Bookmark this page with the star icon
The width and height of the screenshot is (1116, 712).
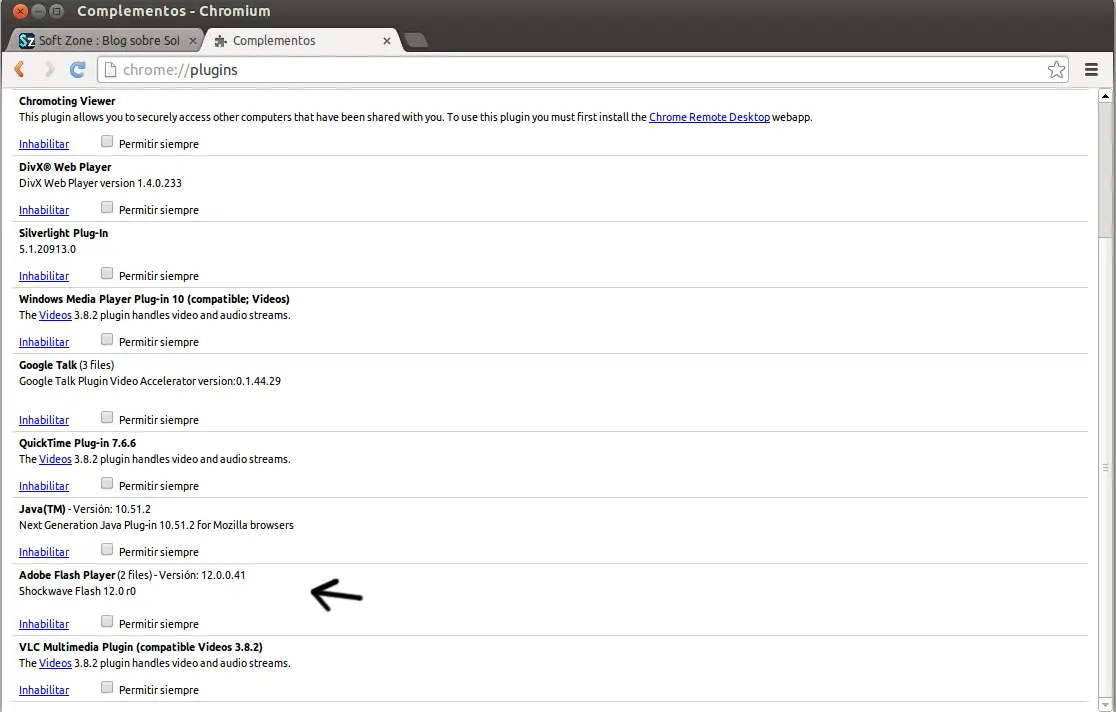coord(1056,69)
